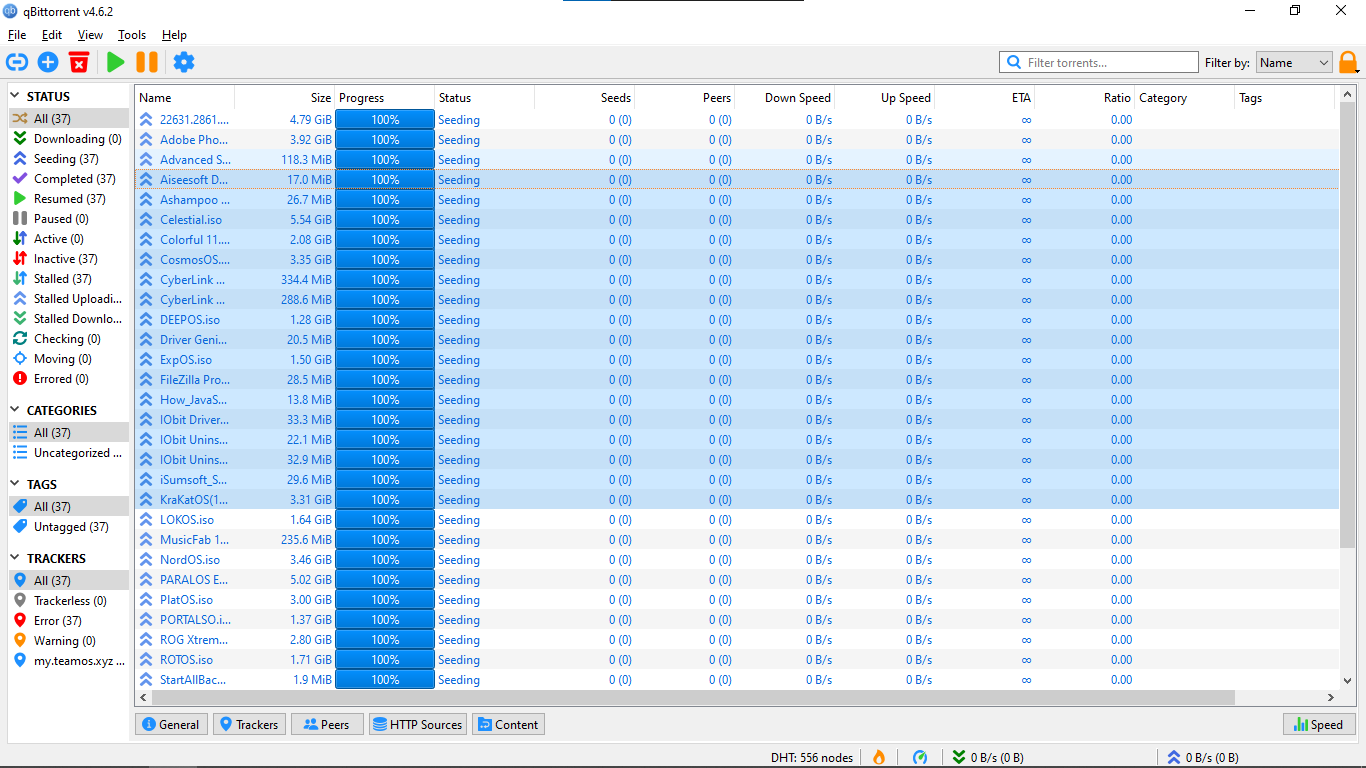Select the Error (37) tracker filter
This screenshot has width=1366, height=768.
click(68, 621)
